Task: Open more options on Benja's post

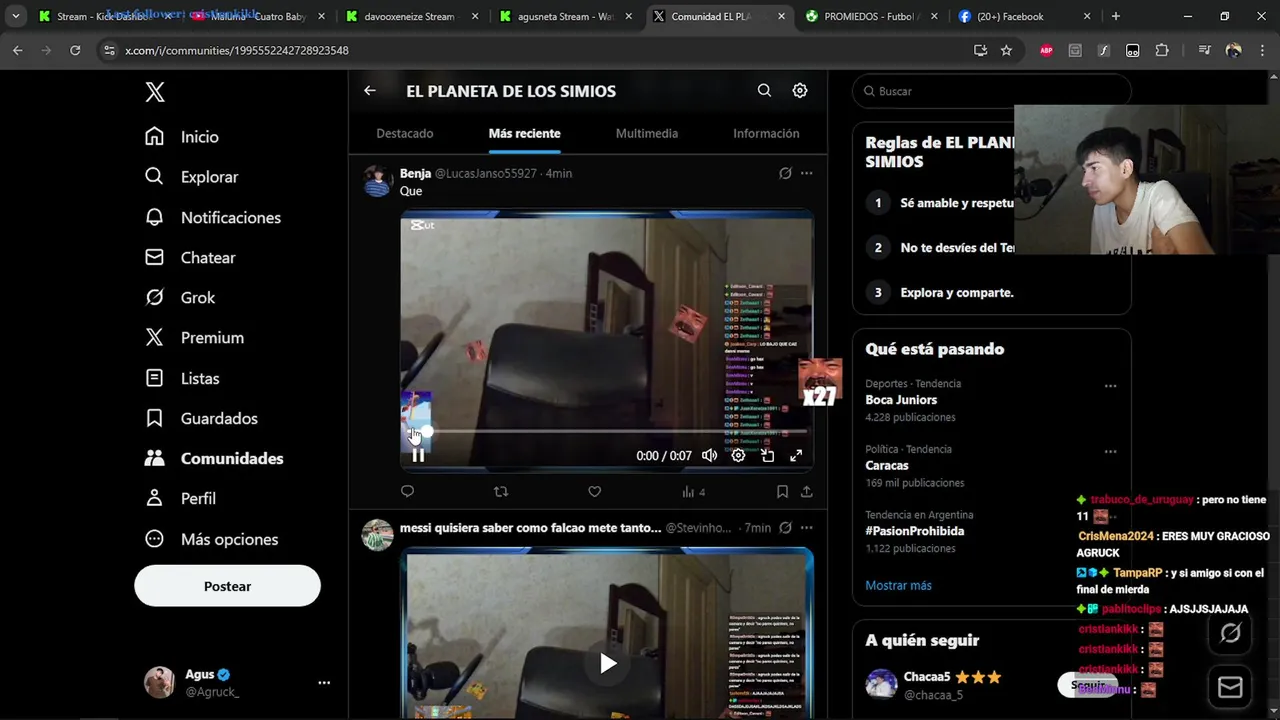Action: click(x=806, y=173)
